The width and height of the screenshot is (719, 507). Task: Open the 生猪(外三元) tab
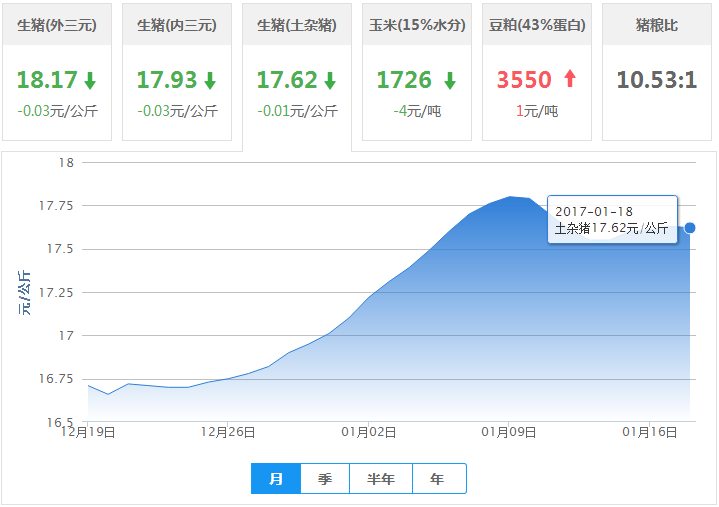tap(57, 25)
